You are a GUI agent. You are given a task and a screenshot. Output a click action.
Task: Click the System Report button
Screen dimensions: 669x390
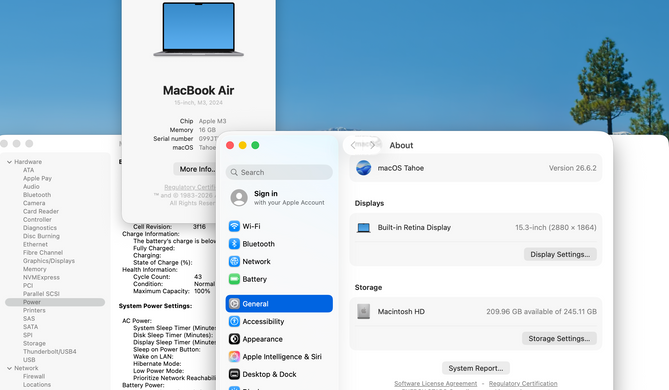[476, 368]
